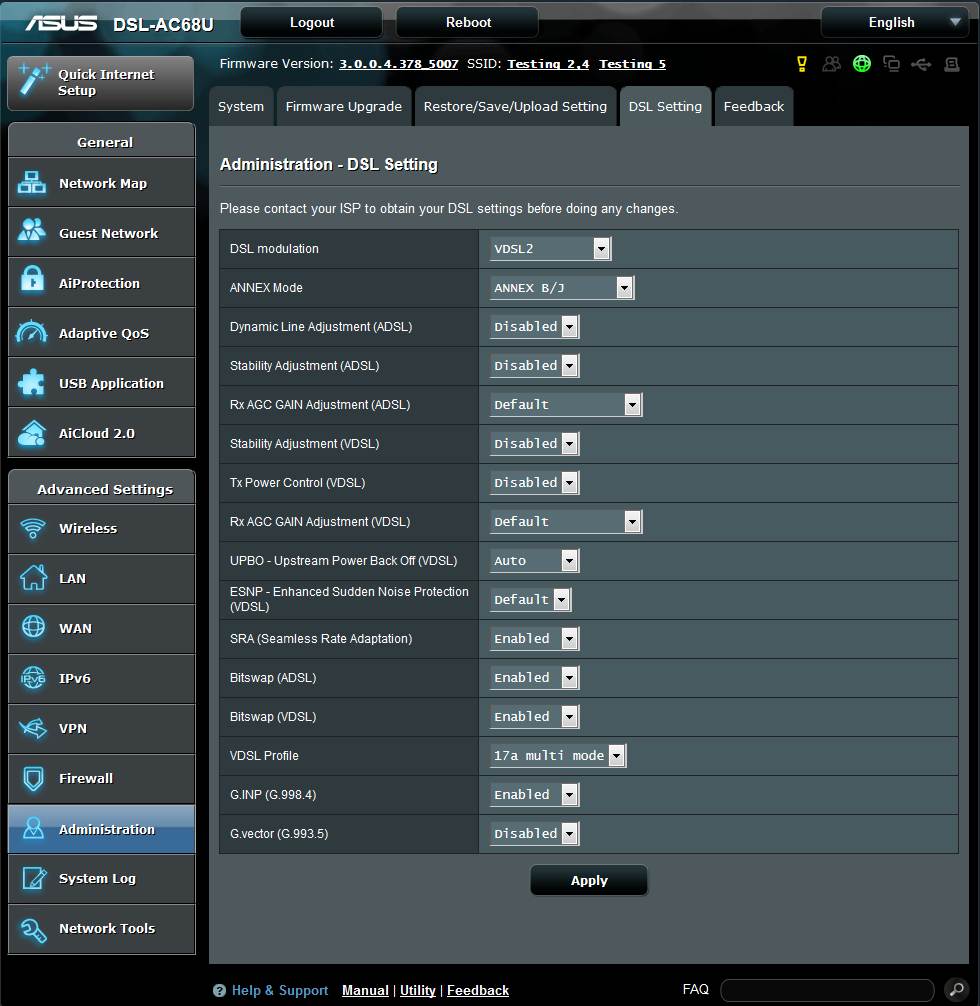
Task: Open Restore/Save/Upload Setting tab
Action: 515,107
